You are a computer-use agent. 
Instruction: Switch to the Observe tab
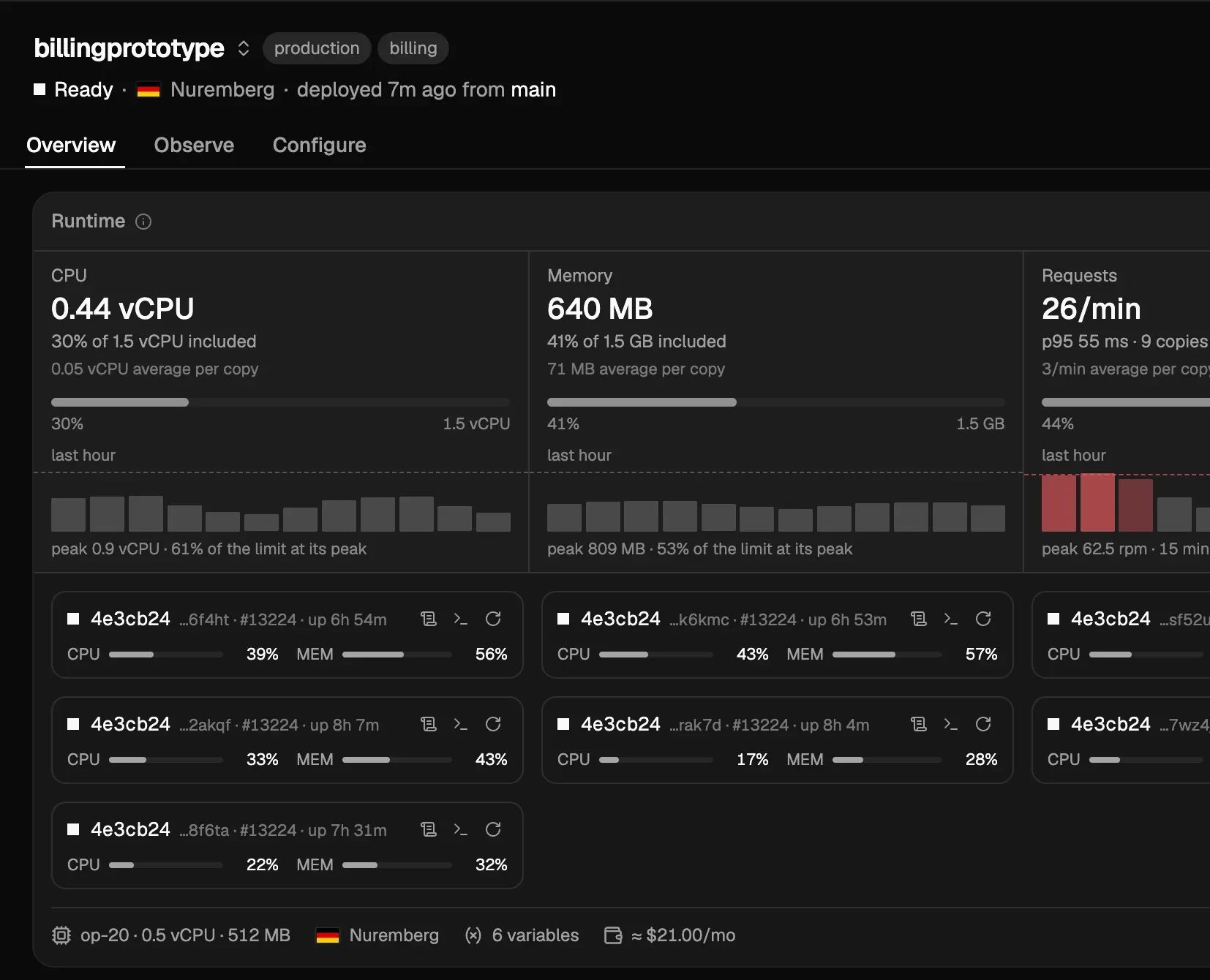pyautogui.click(x=194, y=145)
